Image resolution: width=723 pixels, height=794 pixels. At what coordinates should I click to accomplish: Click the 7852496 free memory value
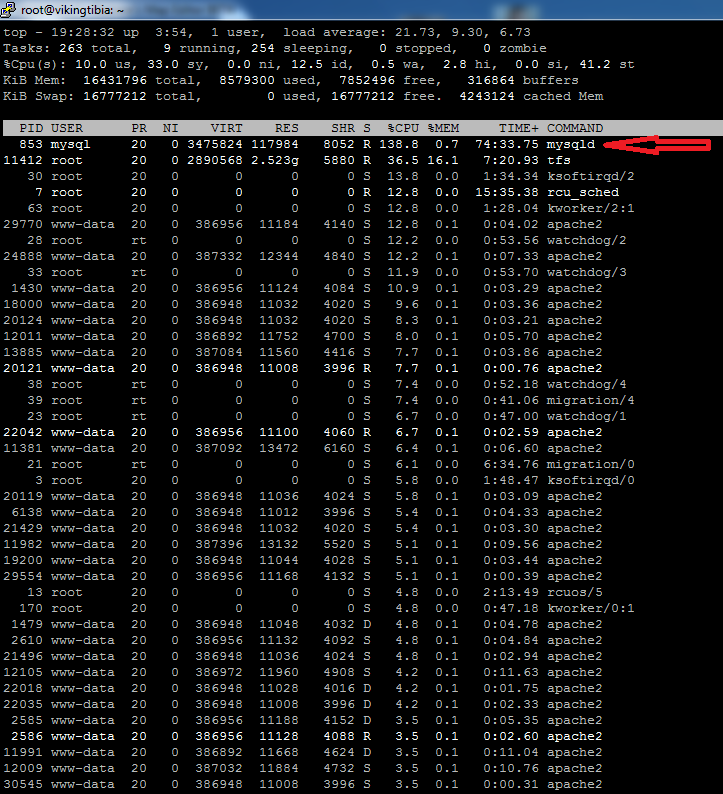coord(367,81)
